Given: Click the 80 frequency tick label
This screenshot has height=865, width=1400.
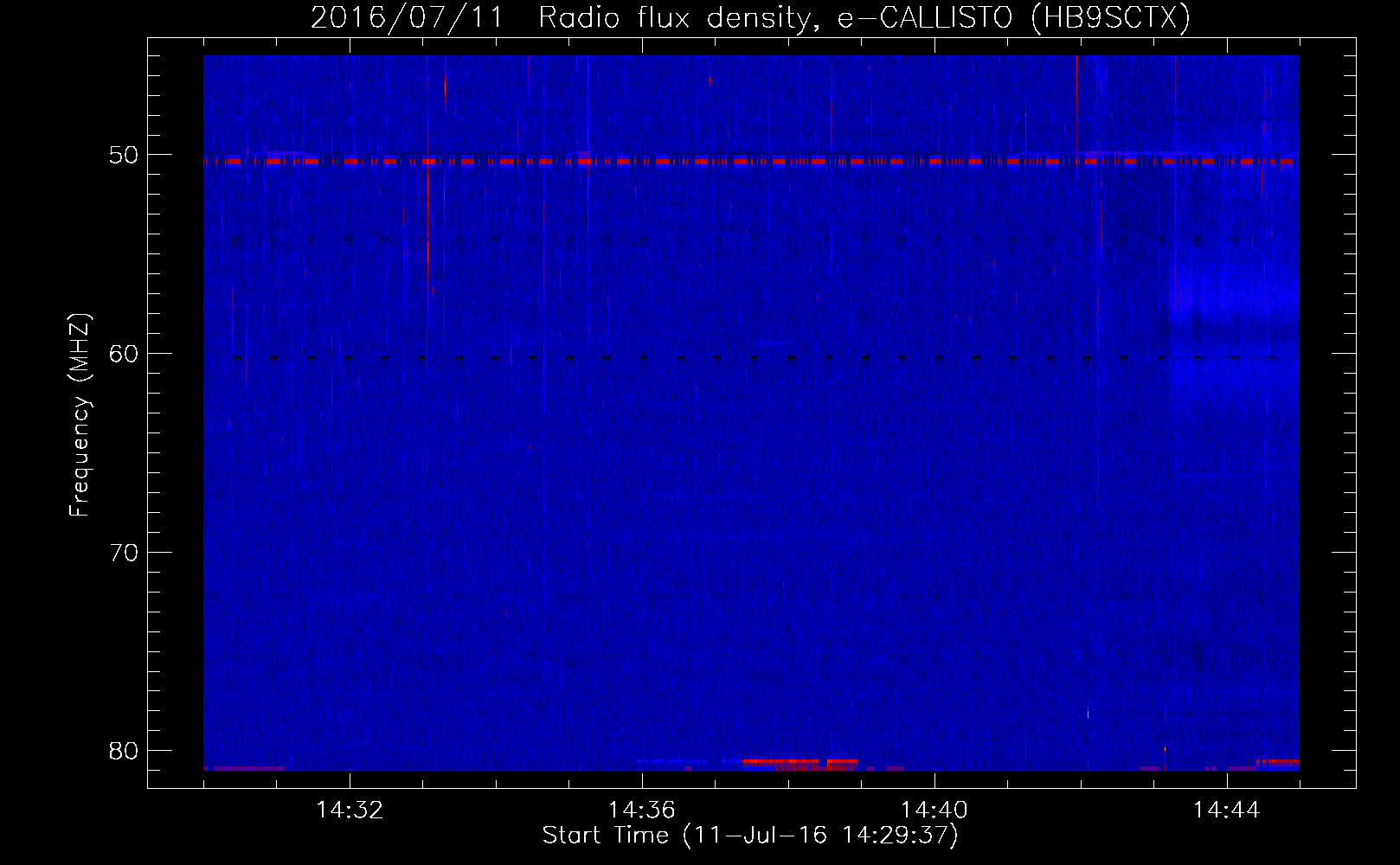Looking at the screenshot, I should pyautogui.click(x=124, y=750).
